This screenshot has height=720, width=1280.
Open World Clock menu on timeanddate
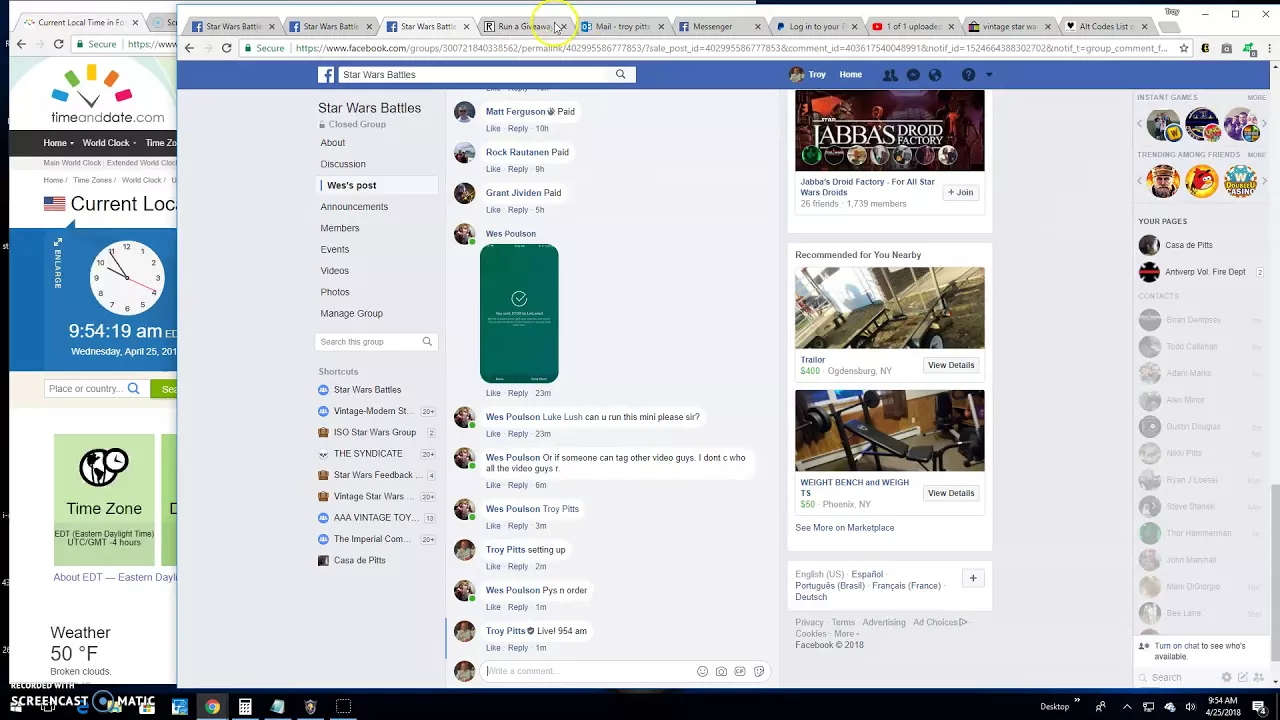click(110, 143)
